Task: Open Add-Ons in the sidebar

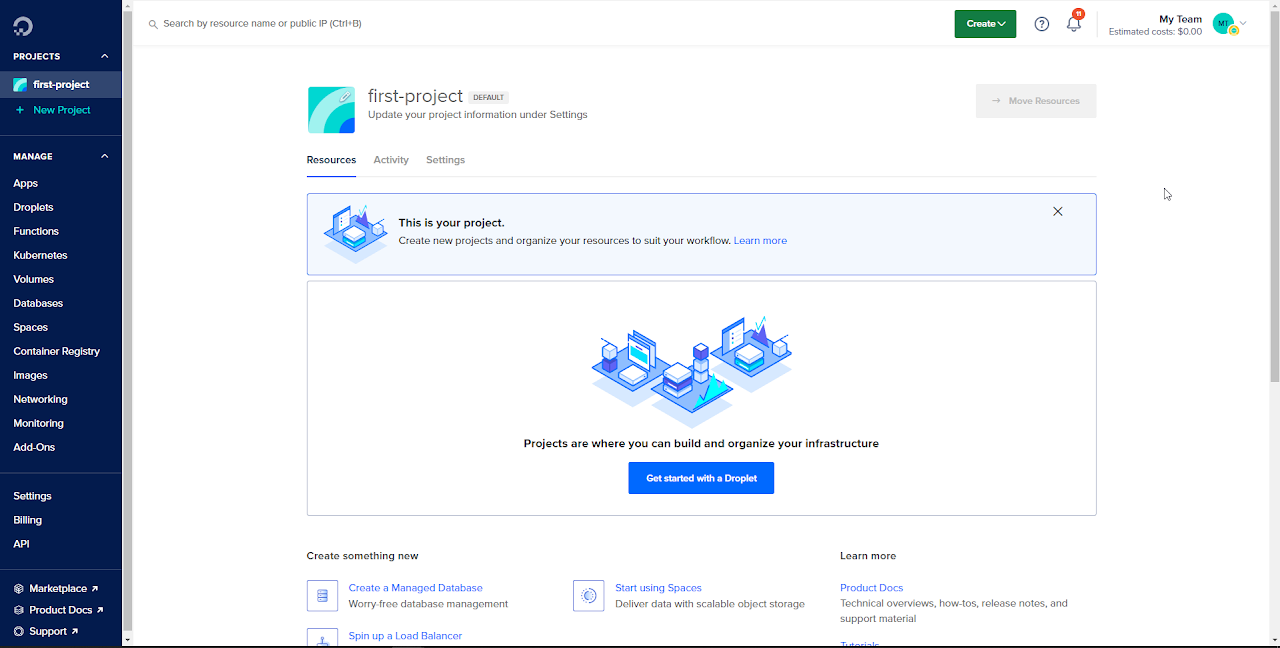Action: [34, 448]
